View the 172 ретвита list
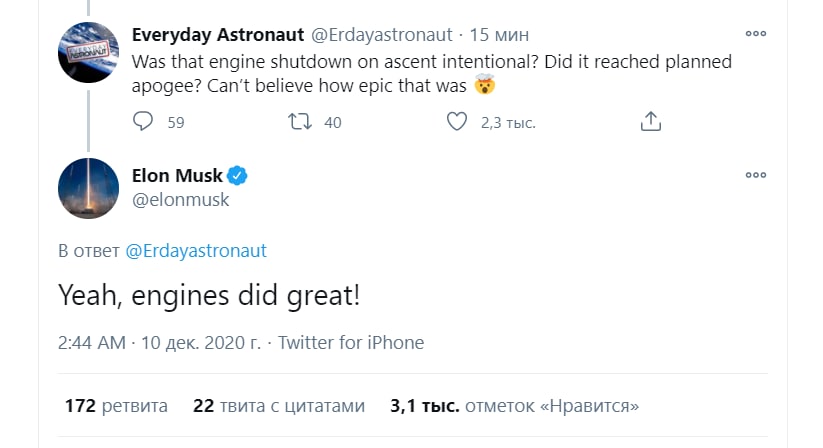Viewport: 823px width, 448px height. point(117,406)
